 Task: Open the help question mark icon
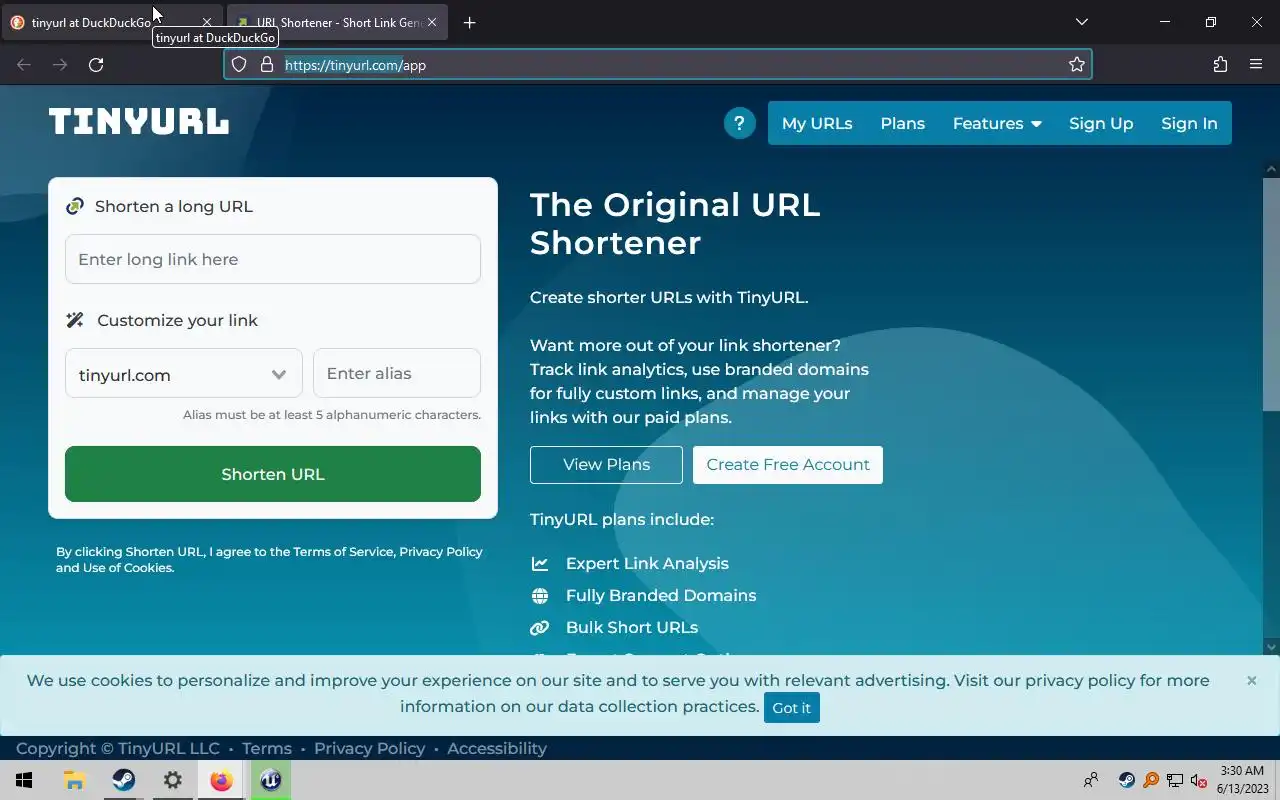740,123
